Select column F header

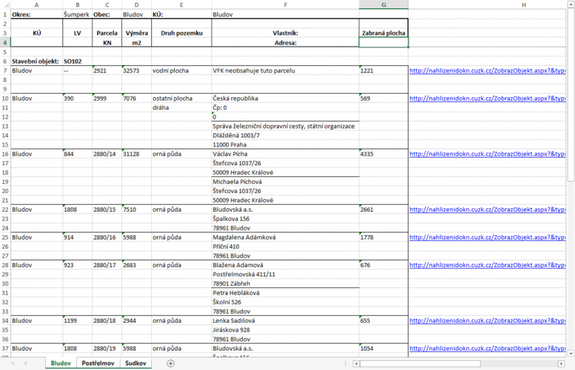[x=285, y=5]
